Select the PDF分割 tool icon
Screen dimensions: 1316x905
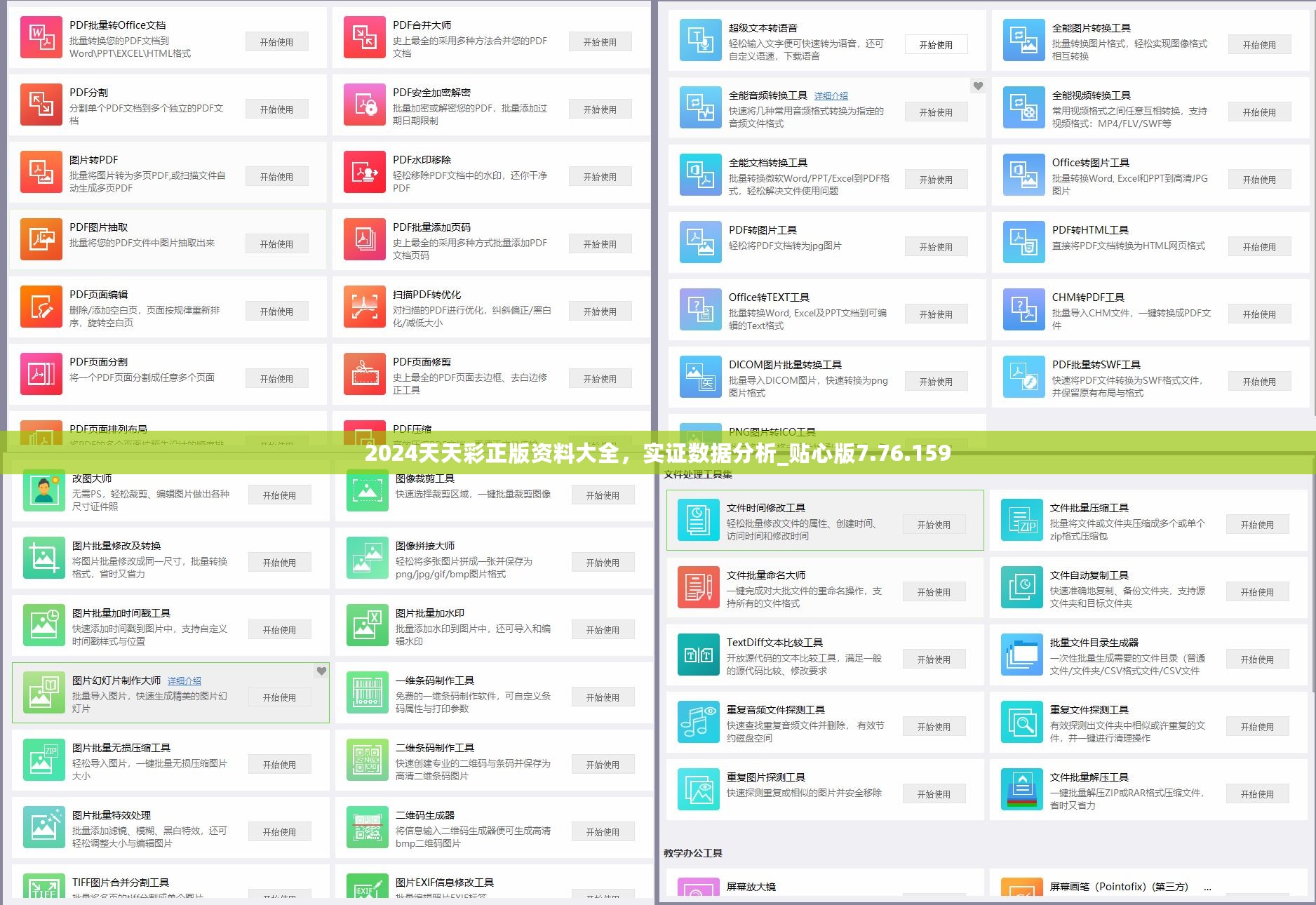pyautogui.click(x=41, y=105)
